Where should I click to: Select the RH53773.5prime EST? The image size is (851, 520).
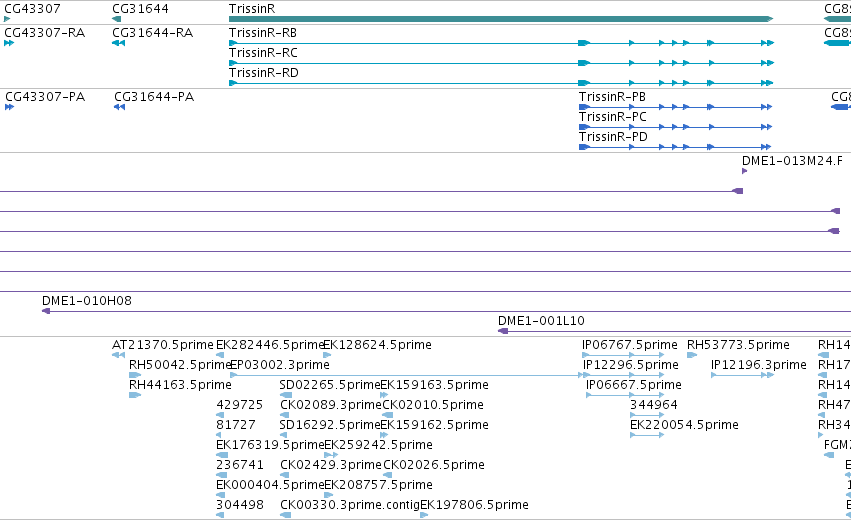(738, 345)
